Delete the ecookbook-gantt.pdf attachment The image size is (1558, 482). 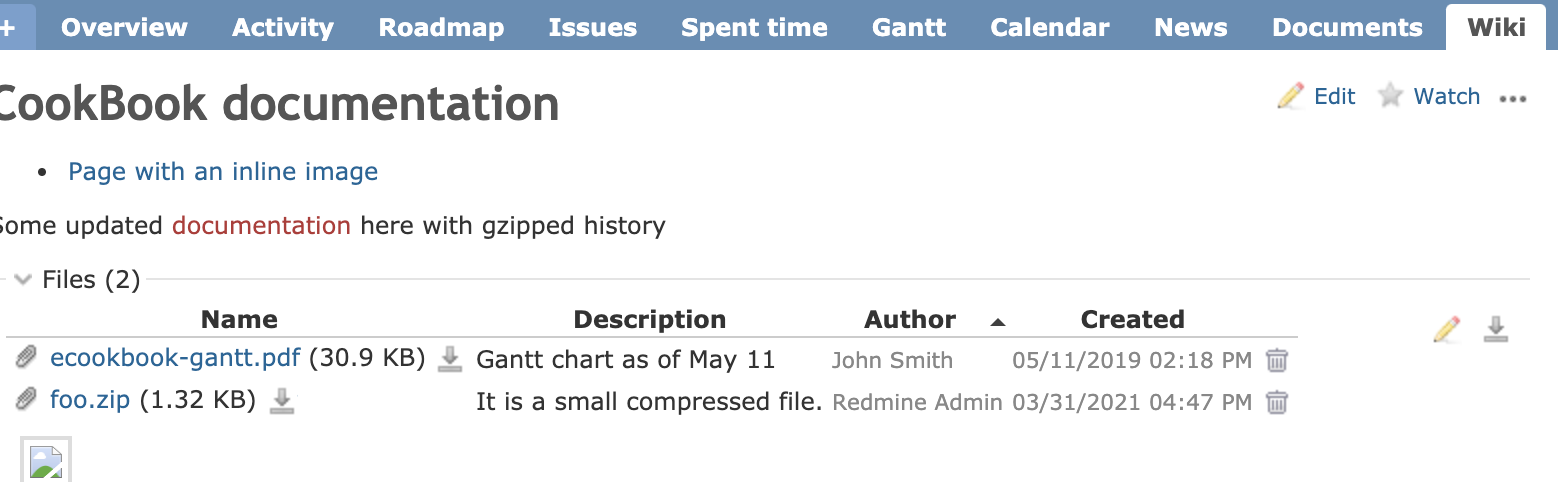tap(1277, 360)
